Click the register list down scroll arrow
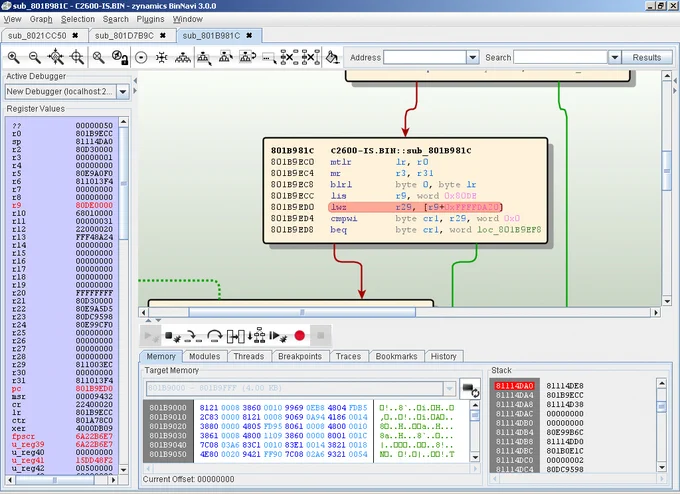This screenshot has width=680, height=494. click(x=124, y=469)
